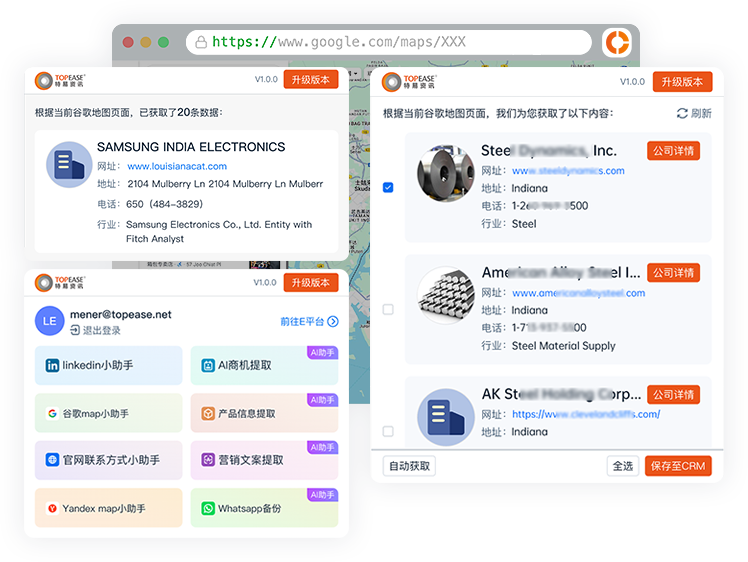Click the 自动获取 button

click(409, 466)
